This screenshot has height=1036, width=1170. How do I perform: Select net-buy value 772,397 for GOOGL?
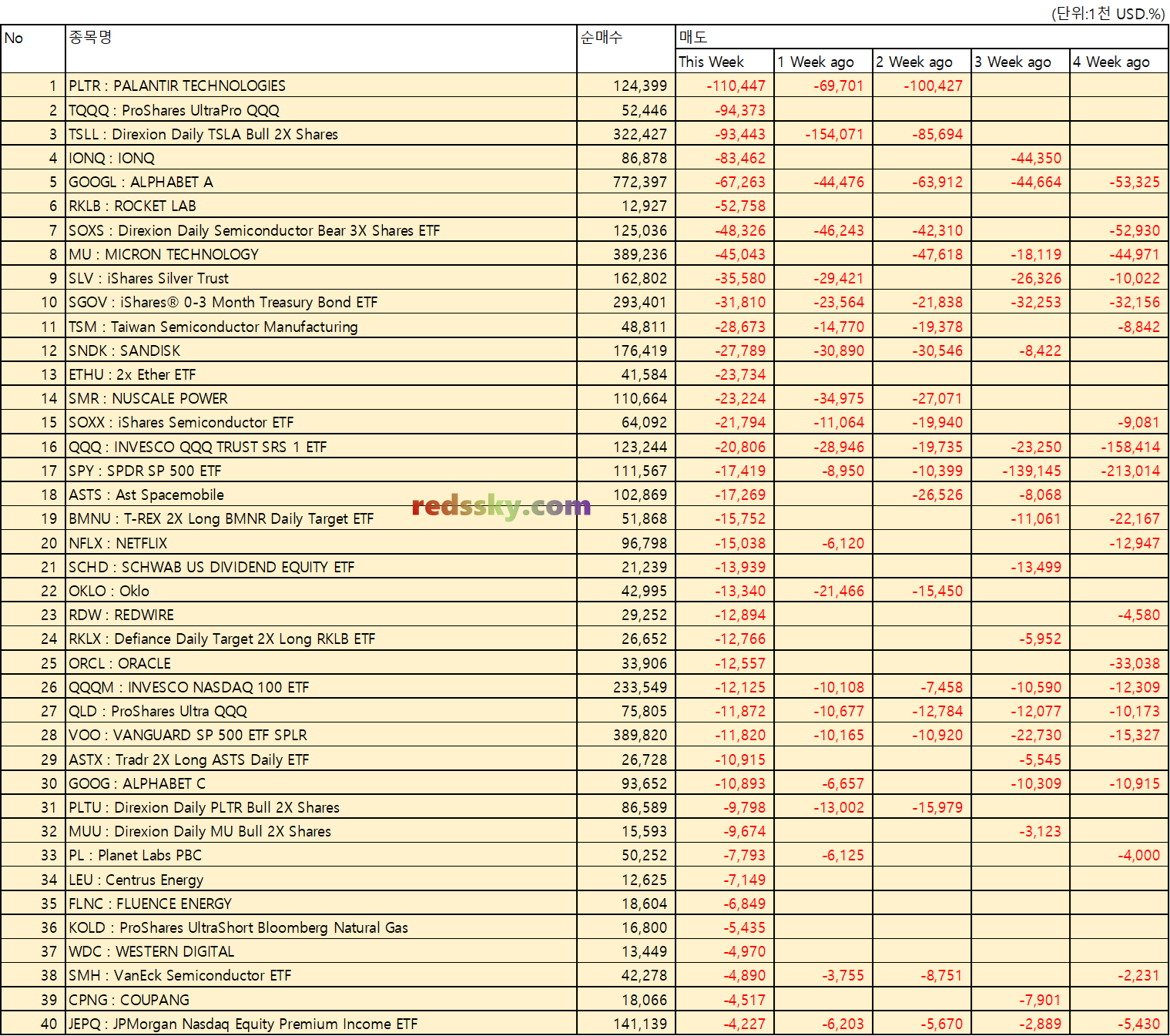point(640,182)
